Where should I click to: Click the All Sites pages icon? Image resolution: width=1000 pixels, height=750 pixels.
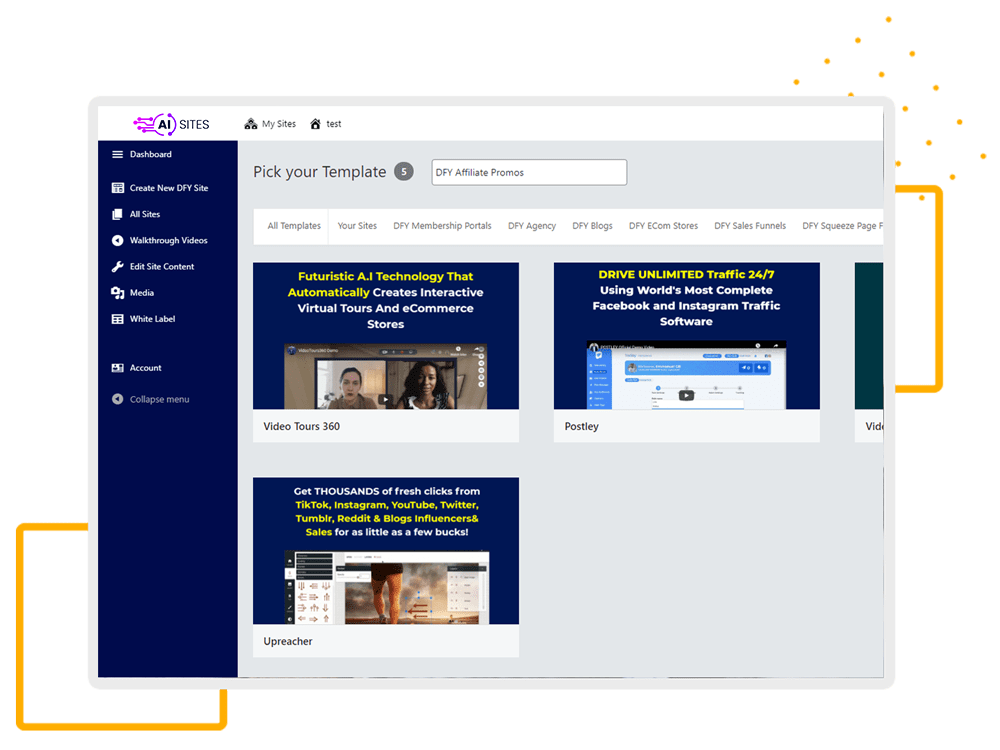pos(117,214)
